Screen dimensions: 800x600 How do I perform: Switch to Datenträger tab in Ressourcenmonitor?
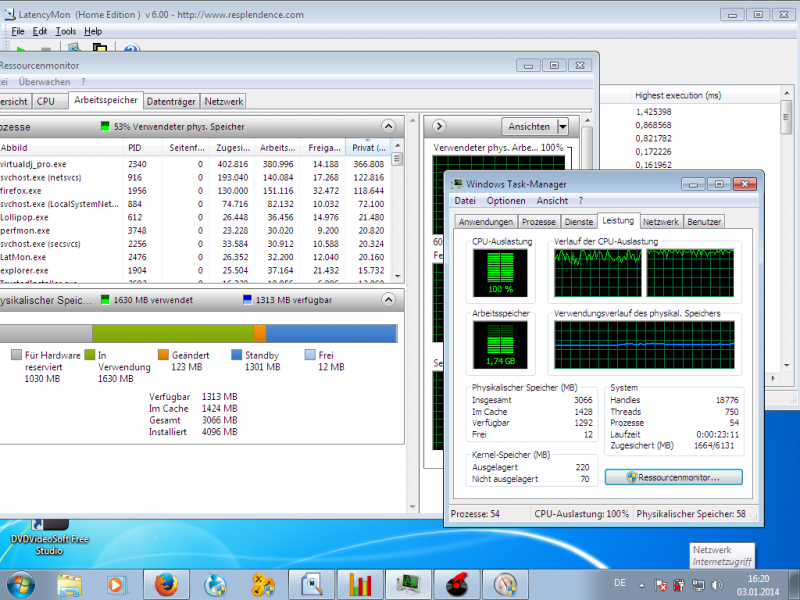pyautogui.click(x=172, y=101)
